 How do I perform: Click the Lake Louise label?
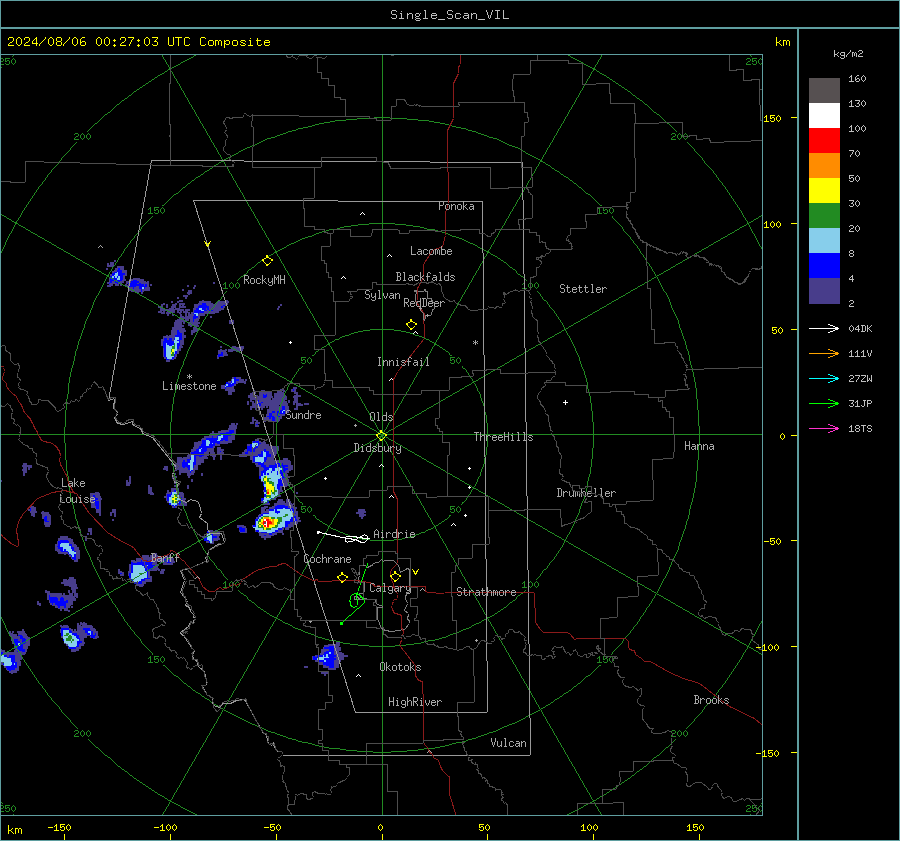(77, 491)
